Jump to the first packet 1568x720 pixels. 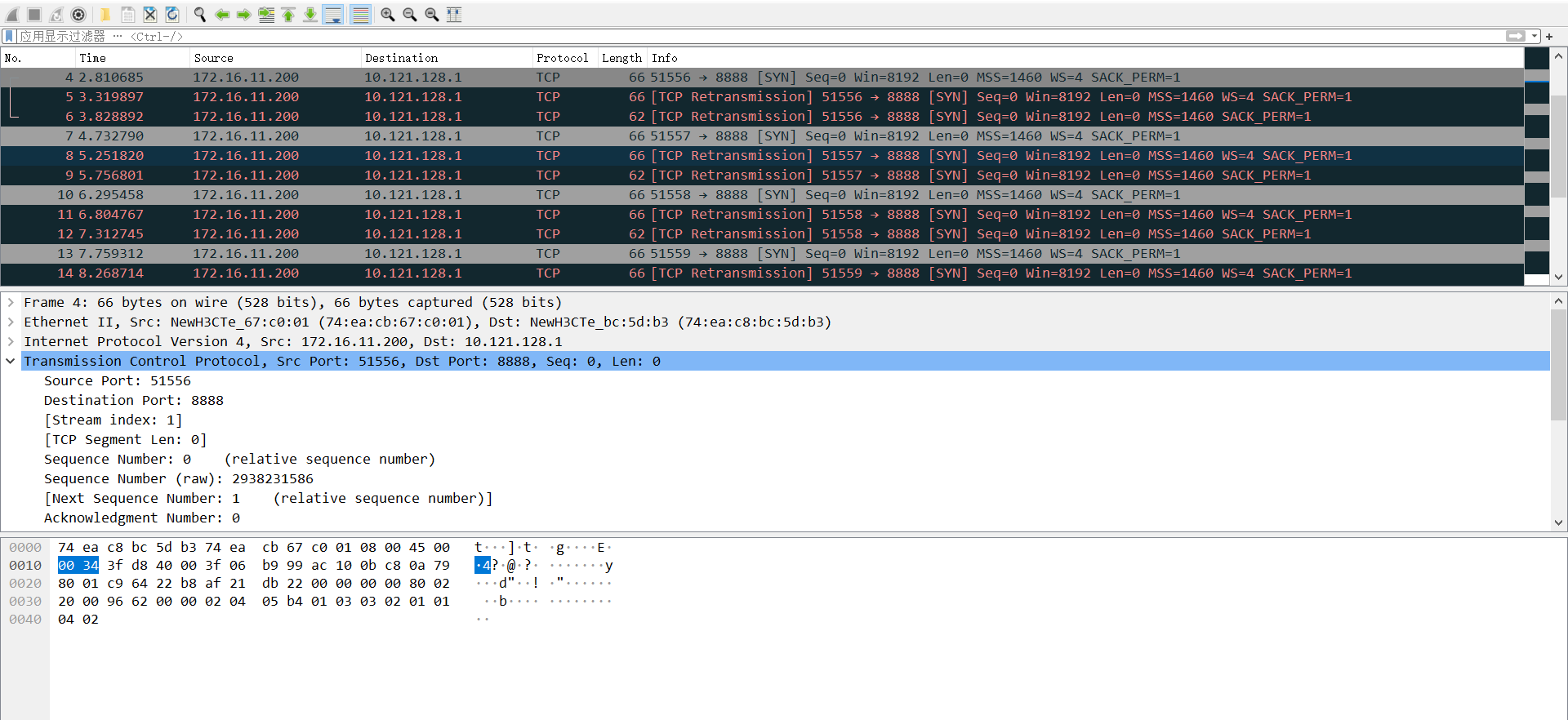point(288,15)
